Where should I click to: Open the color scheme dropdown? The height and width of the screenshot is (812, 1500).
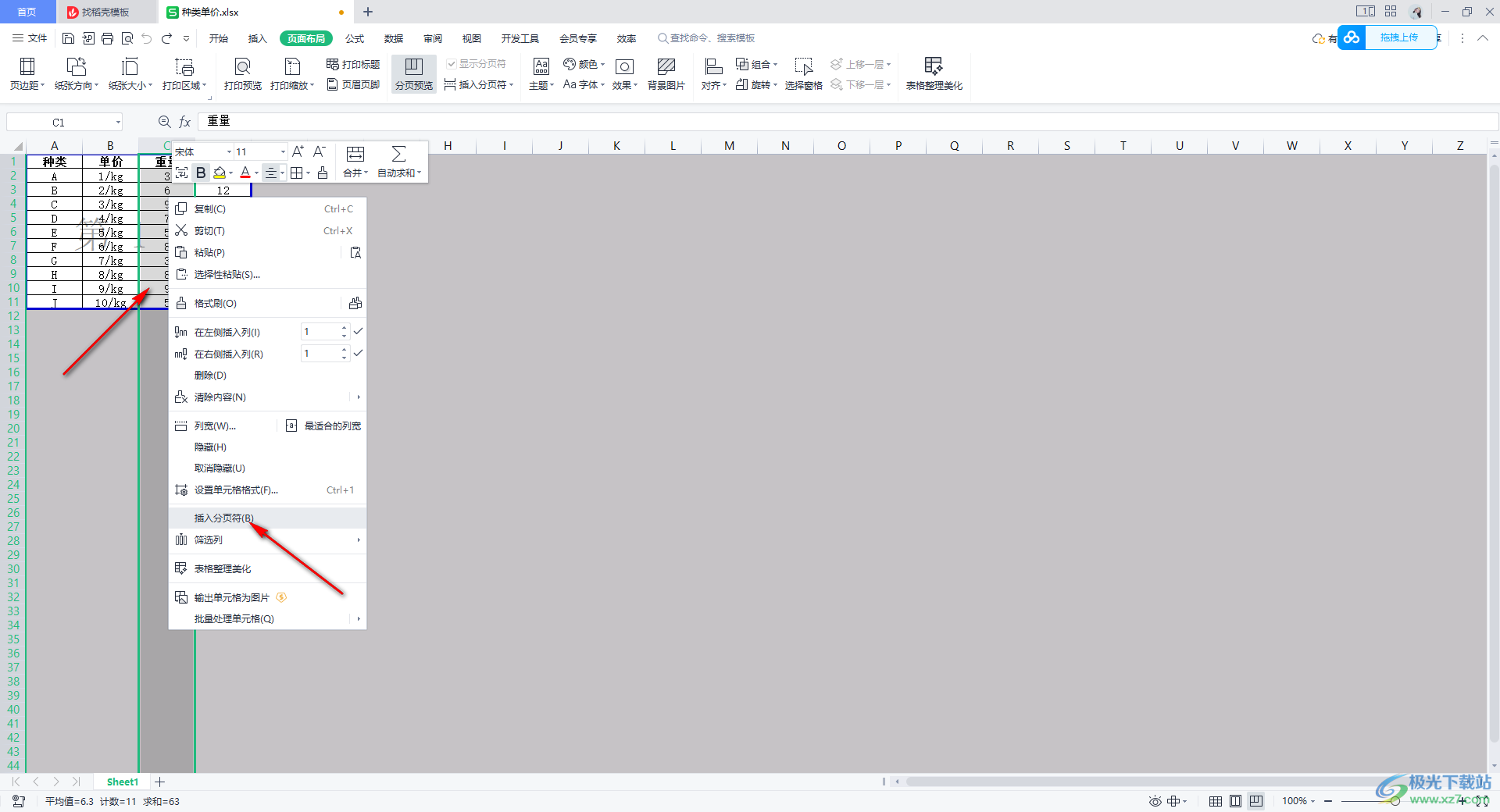click(584, 64)
